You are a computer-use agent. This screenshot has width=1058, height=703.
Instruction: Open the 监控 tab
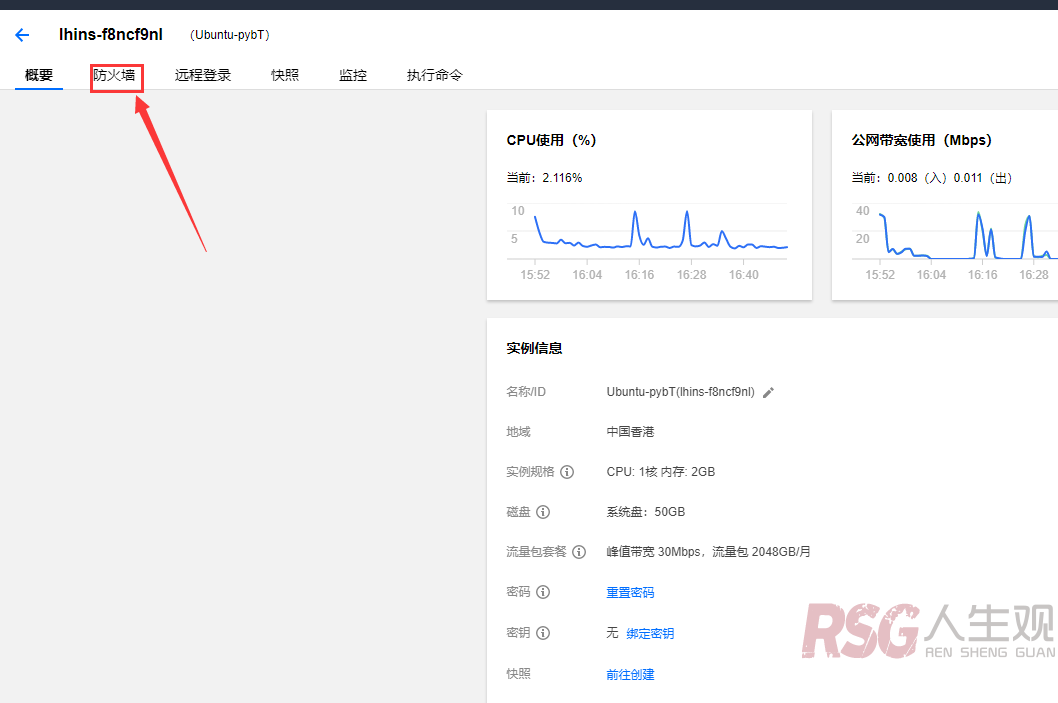353,75
